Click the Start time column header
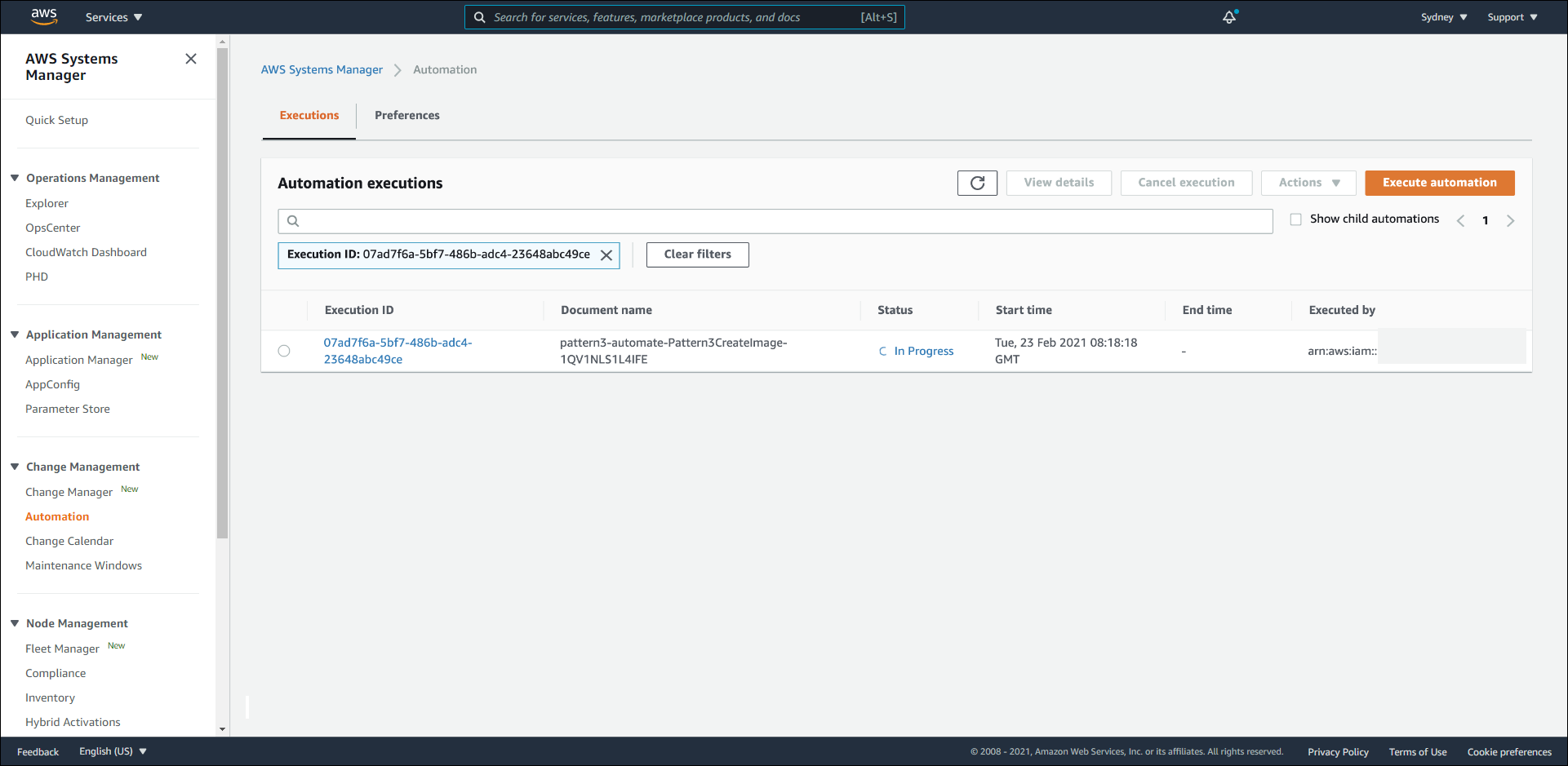1568x766 pixels. pyautogui.click(x=1024, y=310)
